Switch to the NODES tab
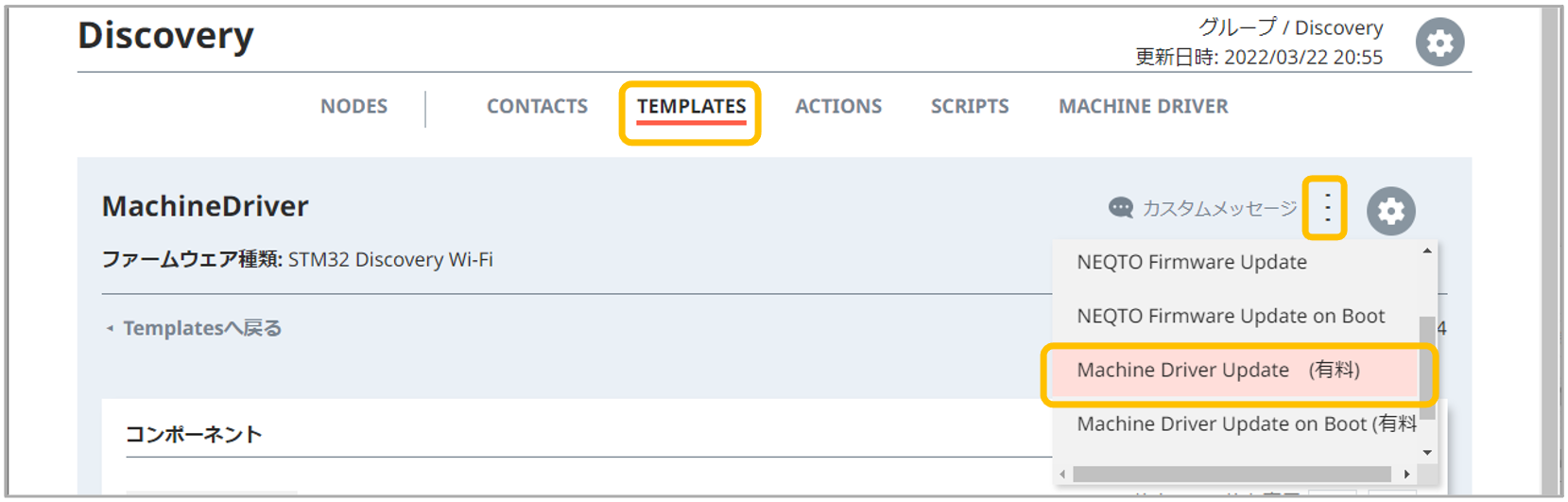This screenshot has width=1568, height=502. click(x=353, y=107)
